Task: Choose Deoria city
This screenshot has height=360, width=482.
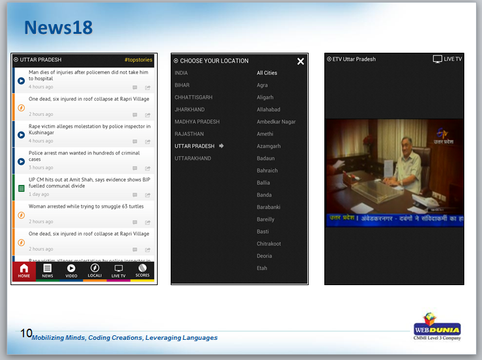Action: 264,256
